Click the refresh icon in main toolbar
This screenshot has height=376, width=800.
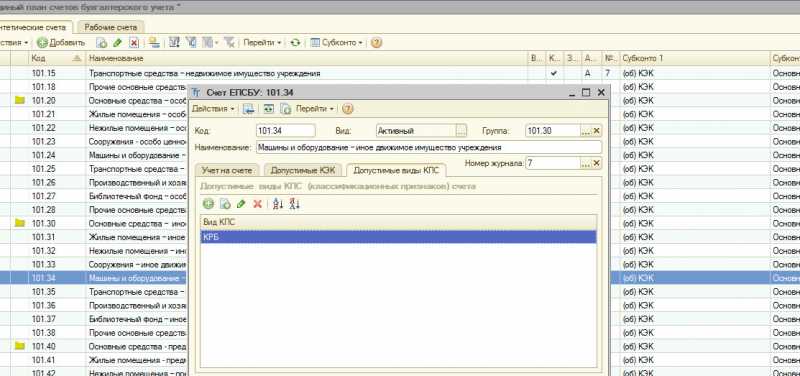click(295, 43)
